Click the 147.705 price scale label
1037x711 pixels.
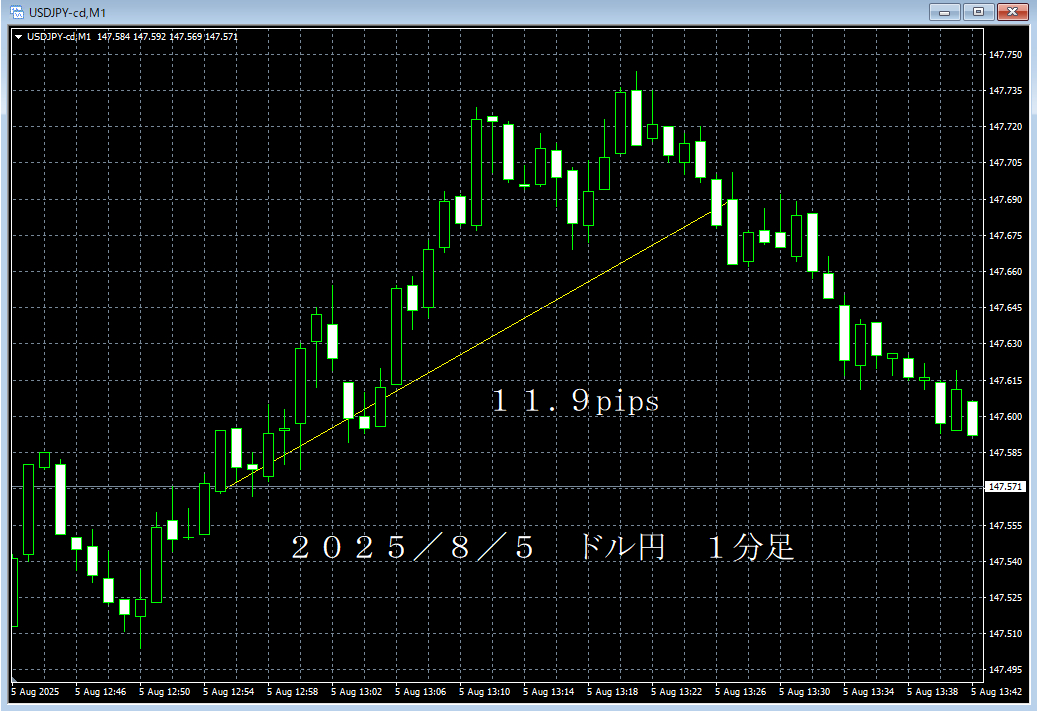(1005, 163)
